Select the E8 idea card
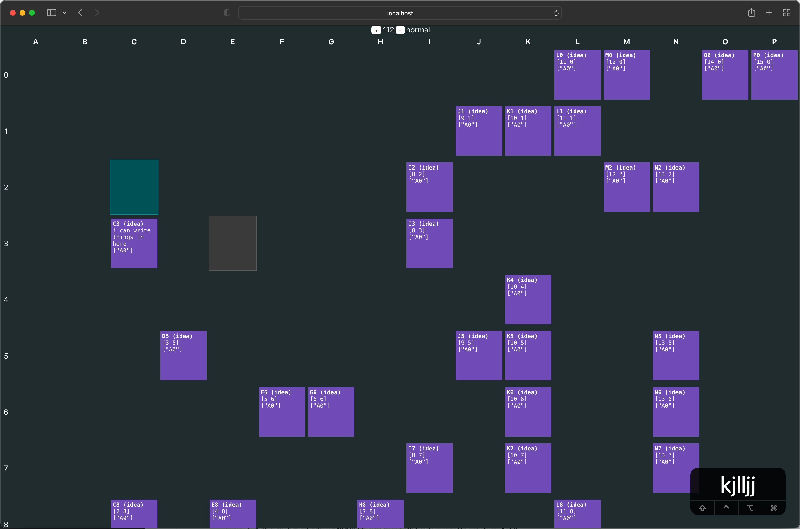 click(233, 514)
